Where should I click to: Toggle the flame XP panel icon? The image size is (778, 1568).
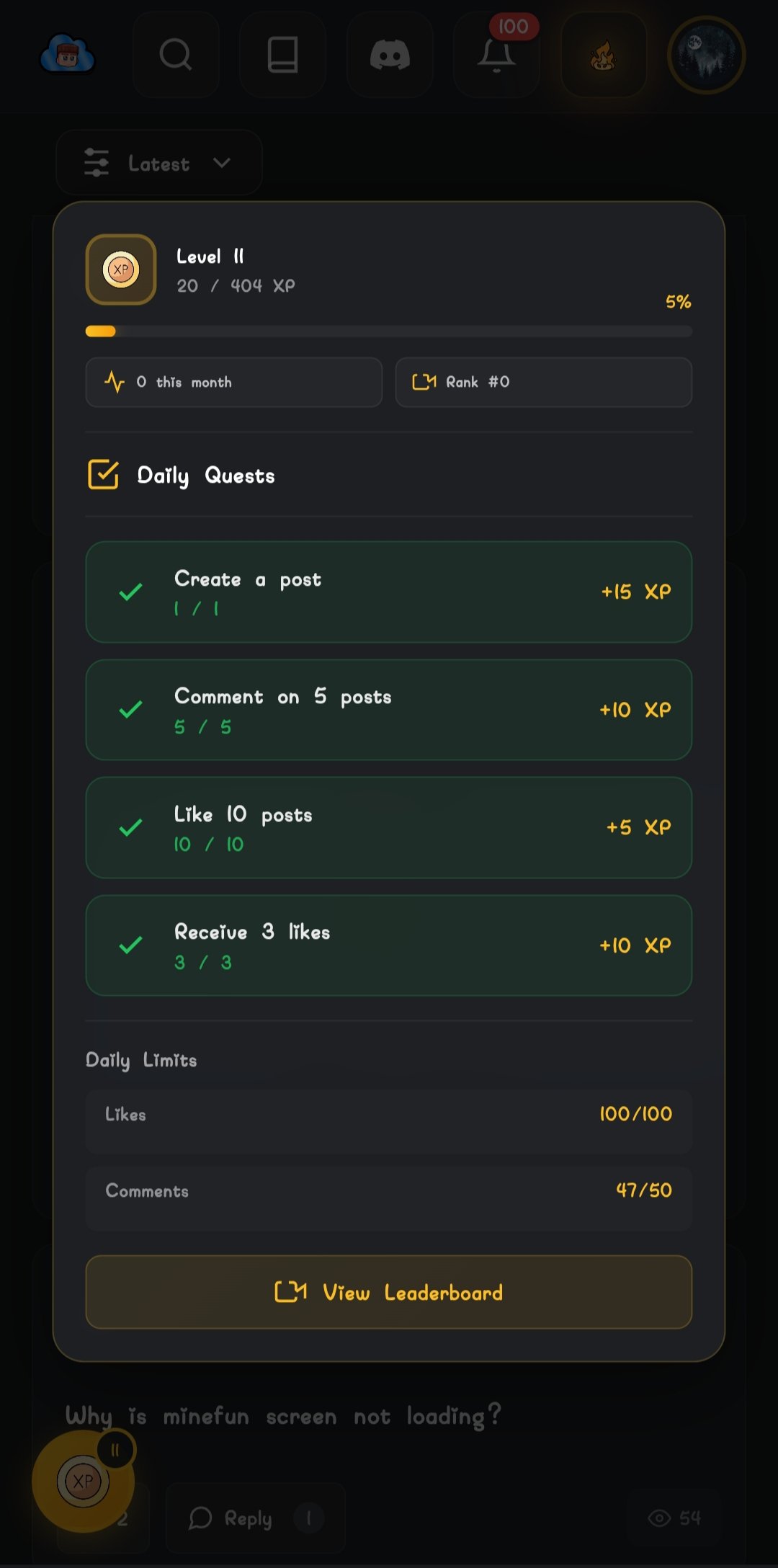click(x=603, y=55)
